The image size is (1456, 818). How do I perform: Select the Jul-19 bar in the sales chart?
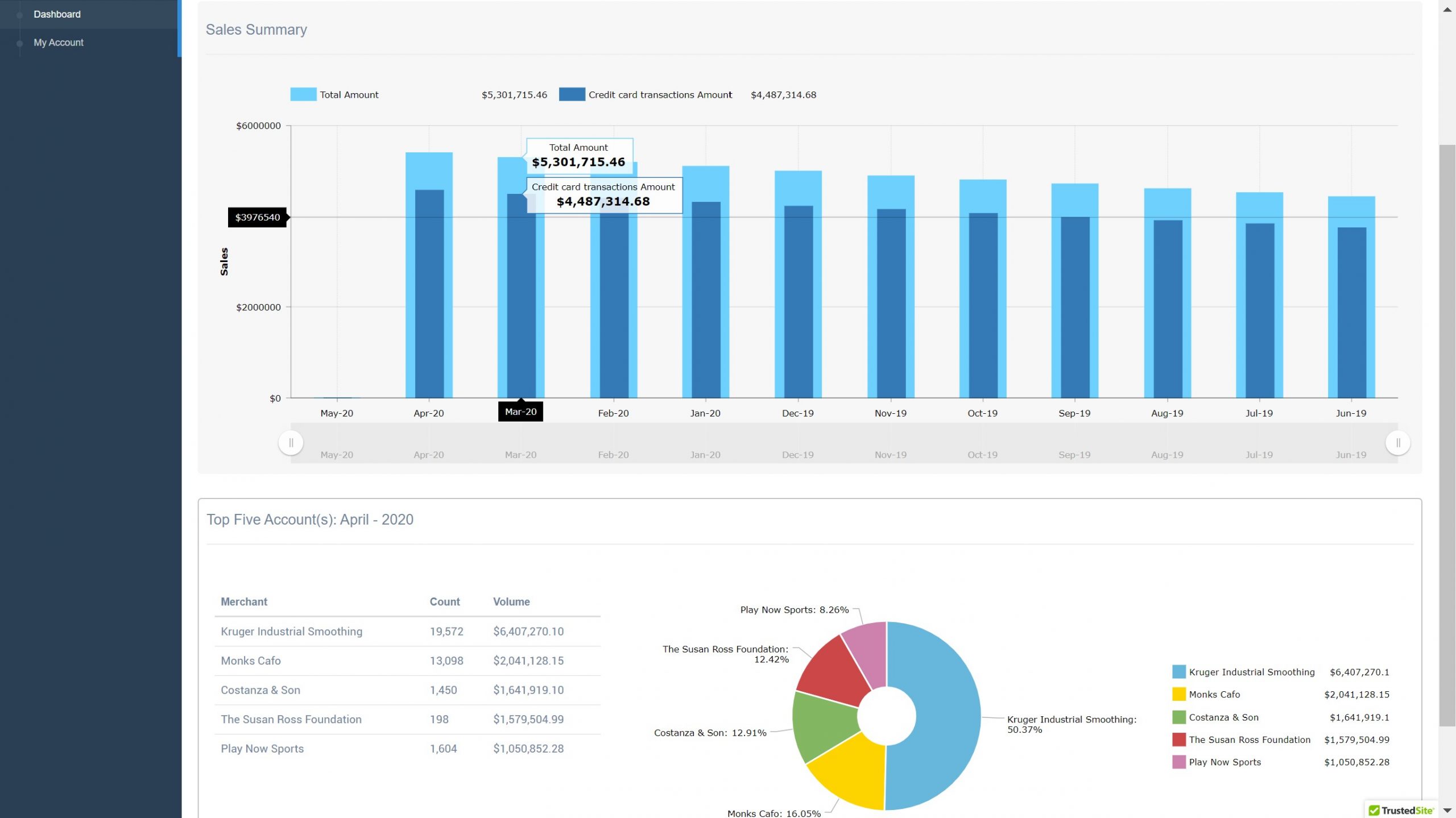coord(1259,295)
